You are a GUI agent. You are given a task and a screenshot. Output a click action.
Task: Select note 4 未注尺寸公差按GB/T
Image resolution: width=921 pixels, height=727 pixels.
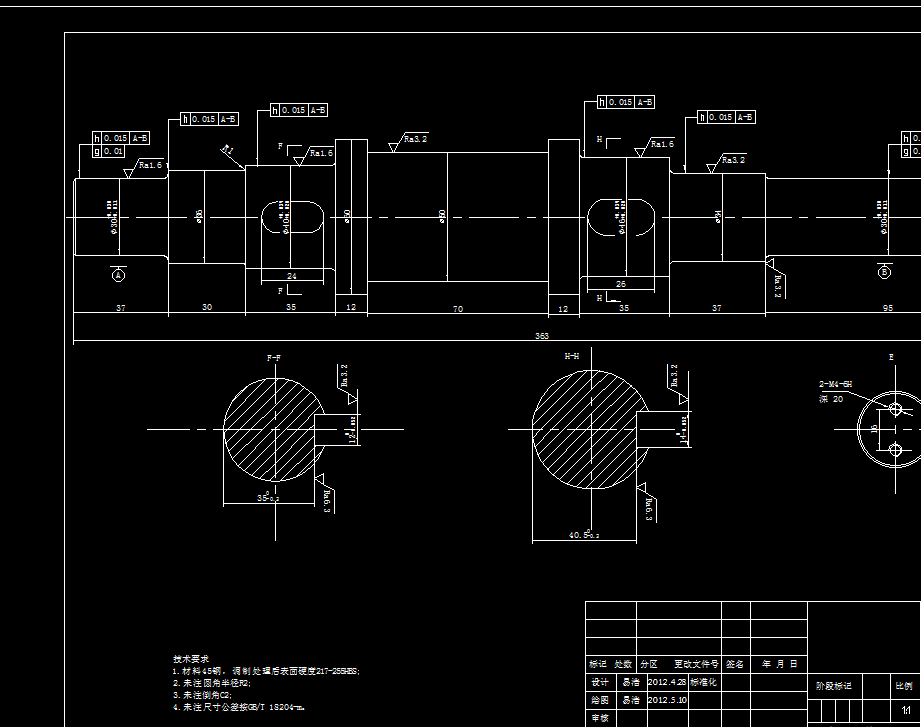pos(238,707)
